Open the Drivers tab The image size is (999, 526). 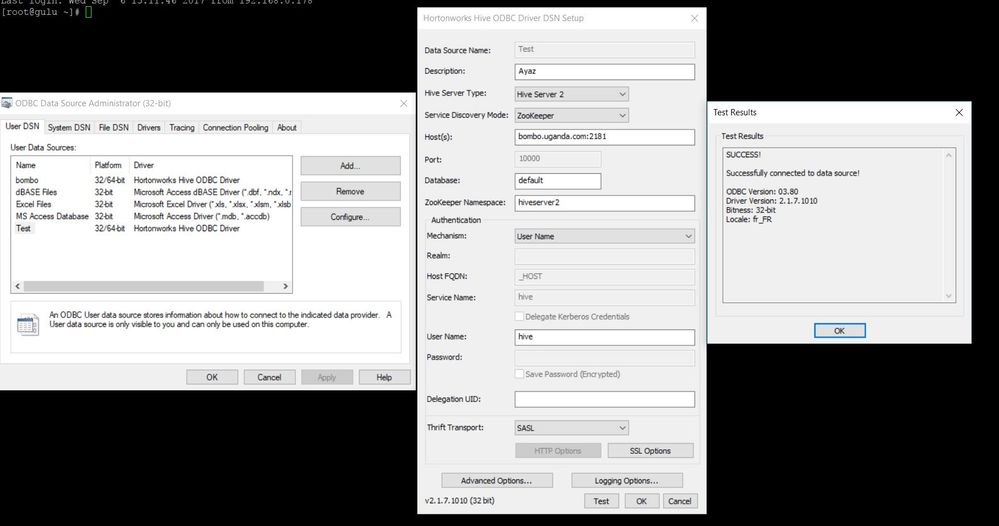pos(149,128)
